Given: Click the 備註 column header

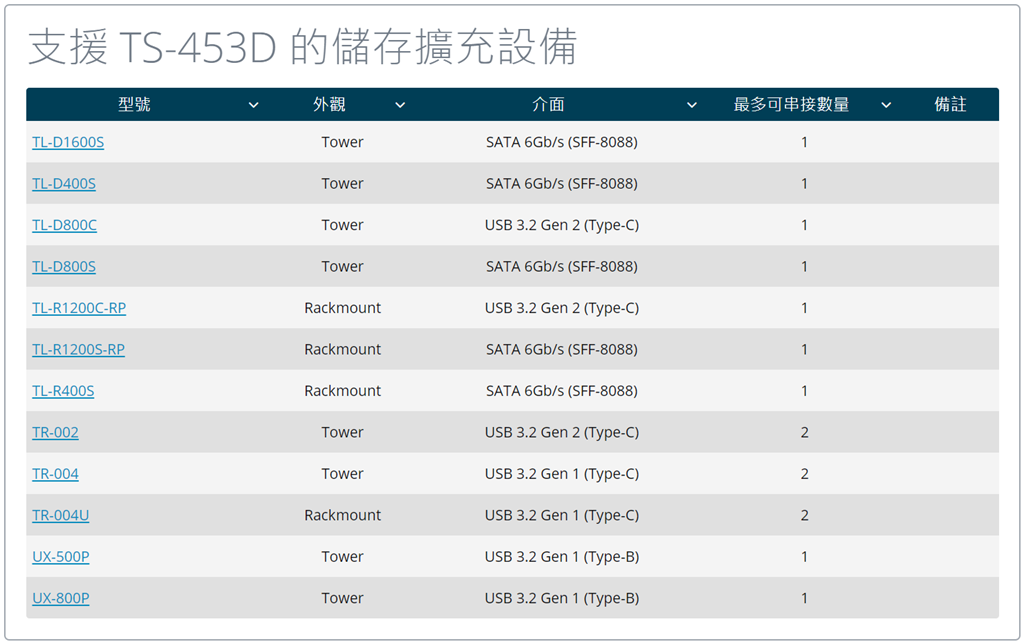Looking at the screenshot, I should point(950,105).
